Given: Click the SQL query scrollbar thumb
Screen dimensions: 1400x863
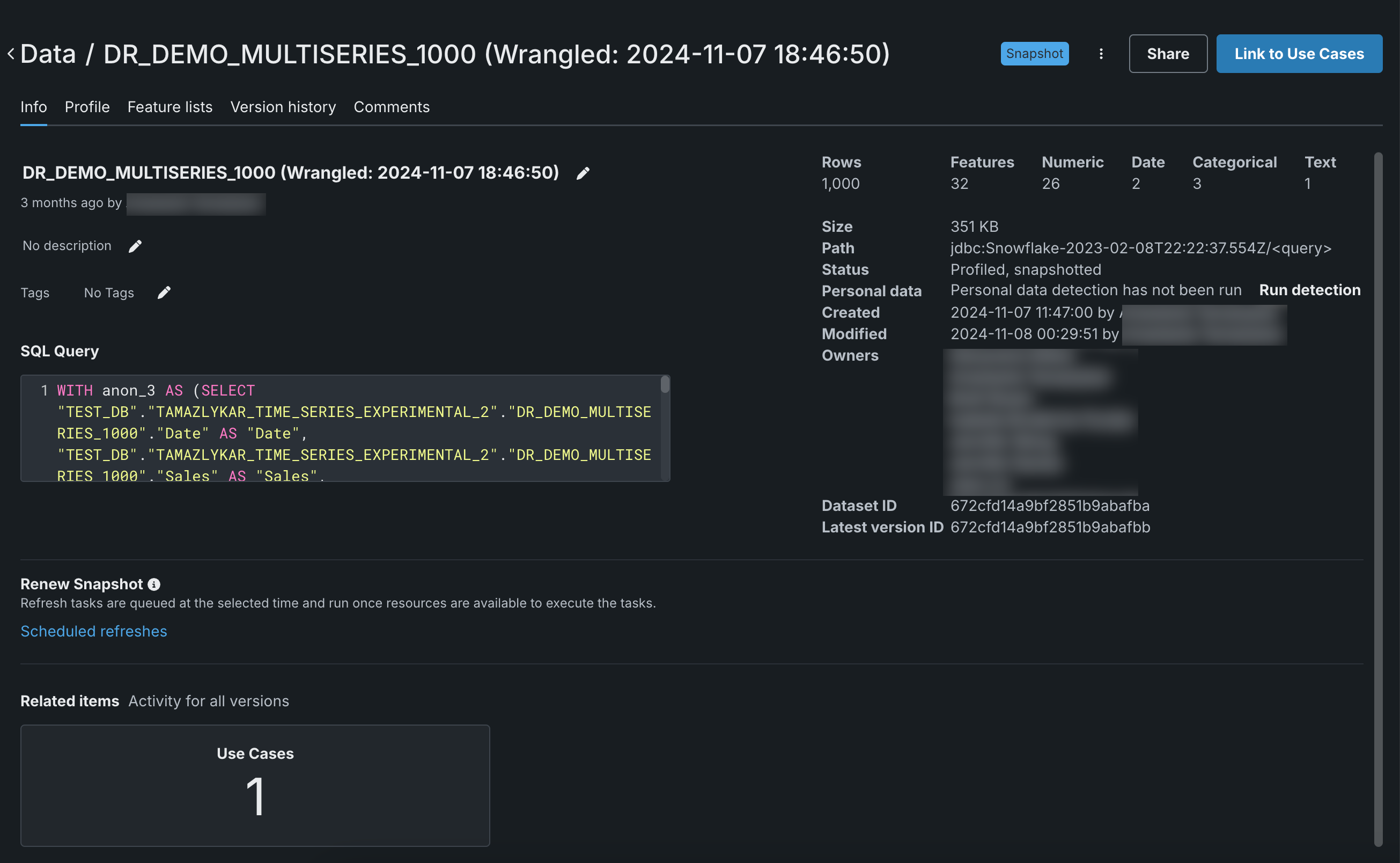Looking at the screenshot, I should coord(665,385).
